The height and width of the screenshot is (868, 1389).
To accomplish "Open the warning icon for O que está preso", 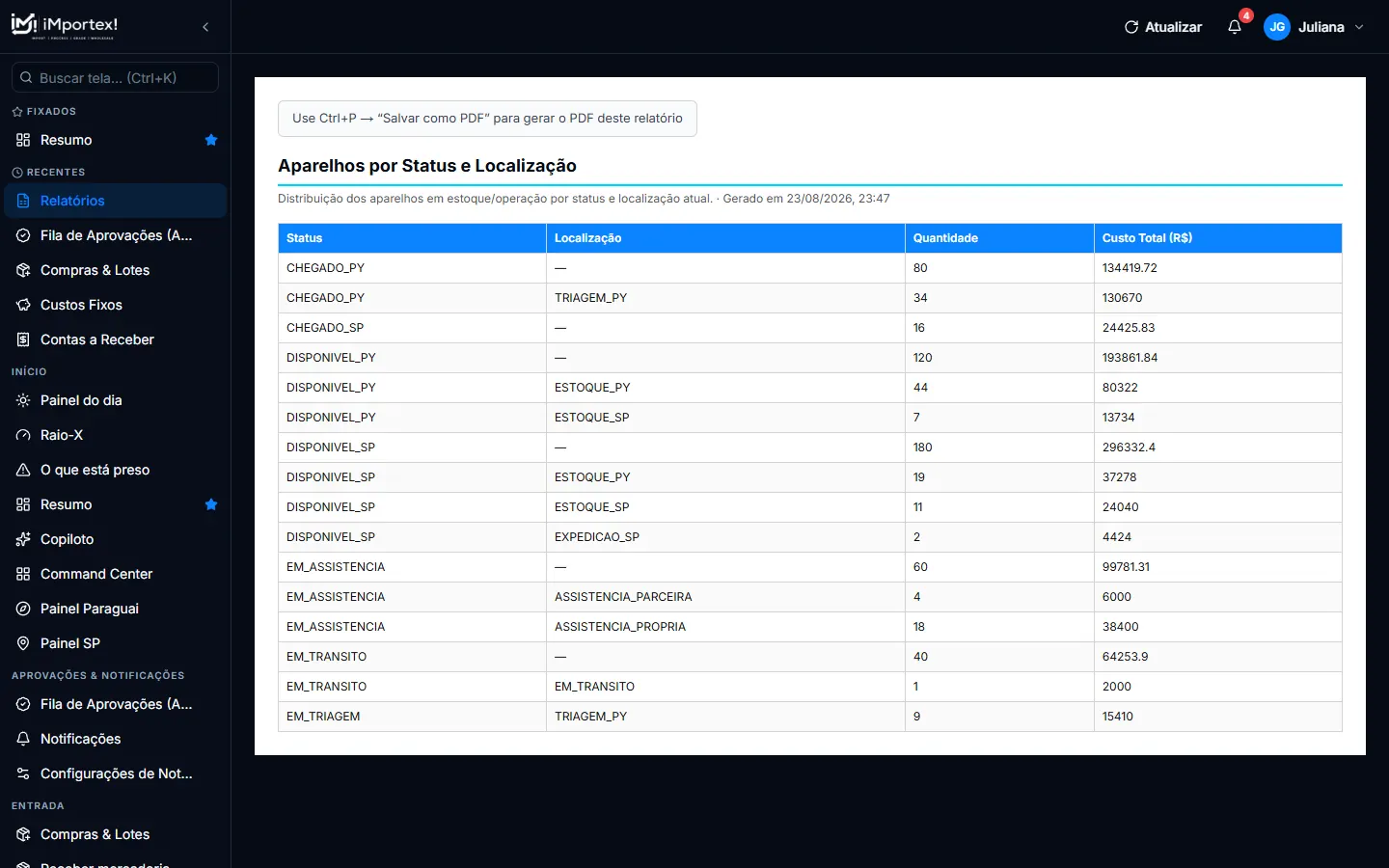I will 23,470.
